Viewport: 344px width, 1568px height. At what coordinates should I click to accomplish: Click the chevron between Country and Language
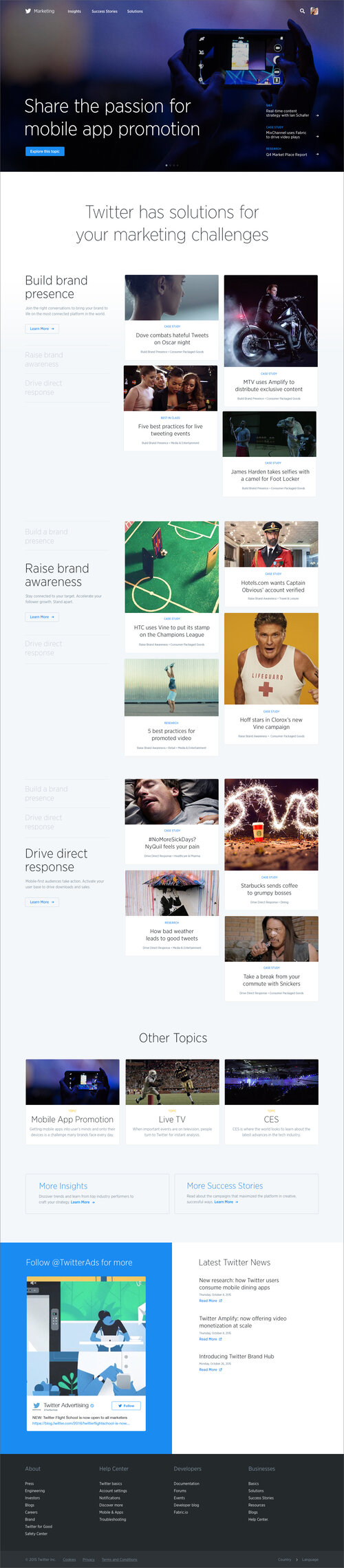(x=297, y=1560)
